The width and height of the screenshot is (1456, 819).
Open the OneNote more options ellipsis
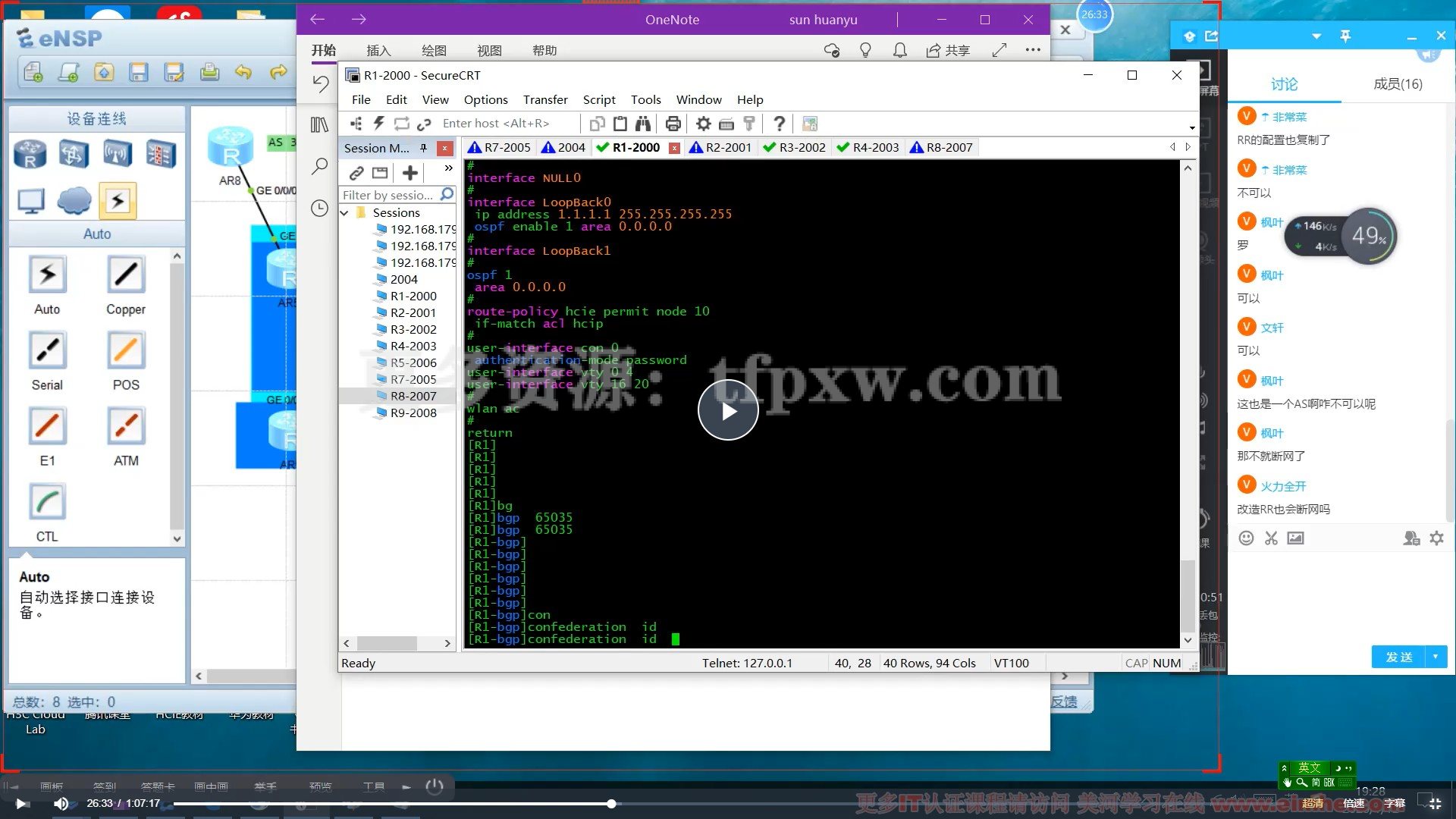(x=1033, y=50)
